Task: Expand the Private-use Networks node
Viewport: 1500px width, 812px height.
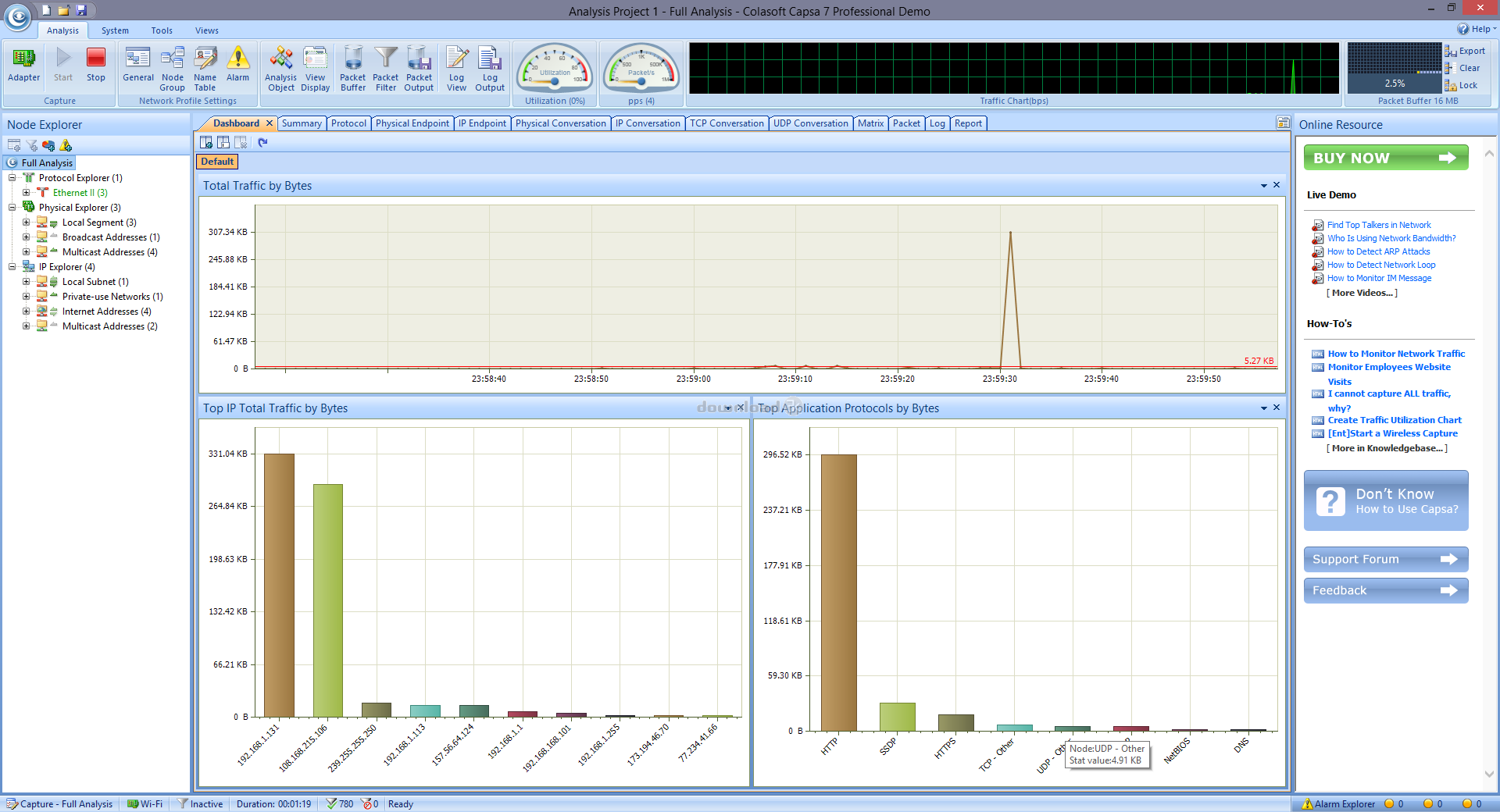Action: [x=26, y=297]
